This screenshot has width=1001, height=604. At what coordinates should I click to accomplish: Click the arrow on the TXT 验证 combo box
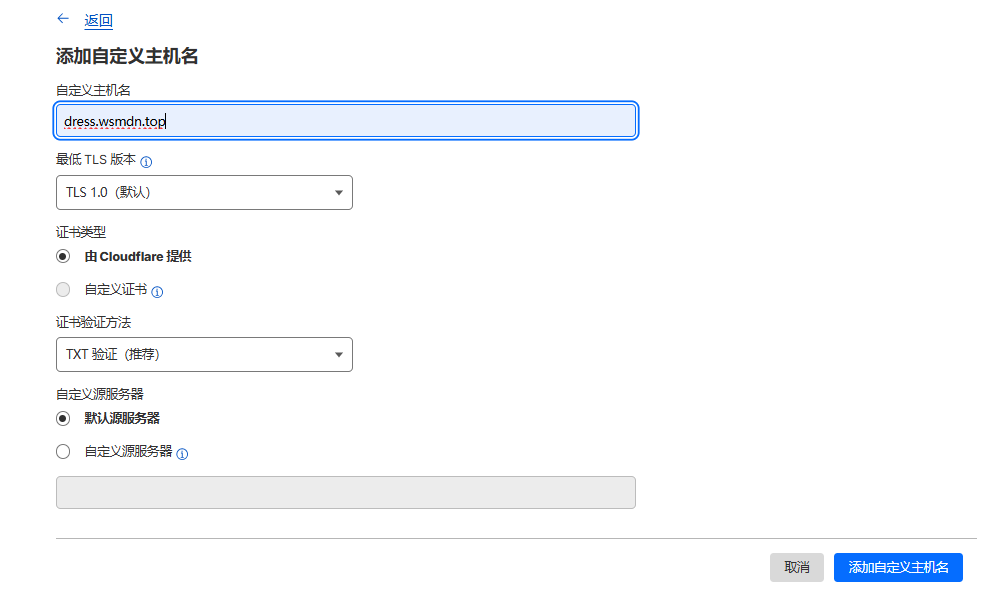339,354
